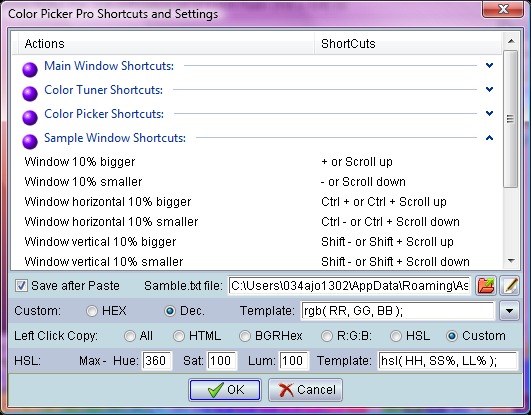Discard changes with the Cancel button

(x=305, y=390)
